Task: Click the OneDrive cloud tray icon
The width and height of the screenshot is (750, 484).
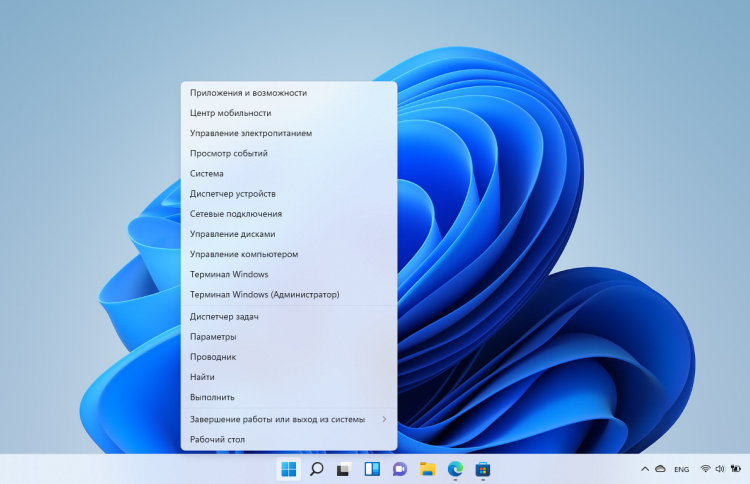Action: click(660, 469)
